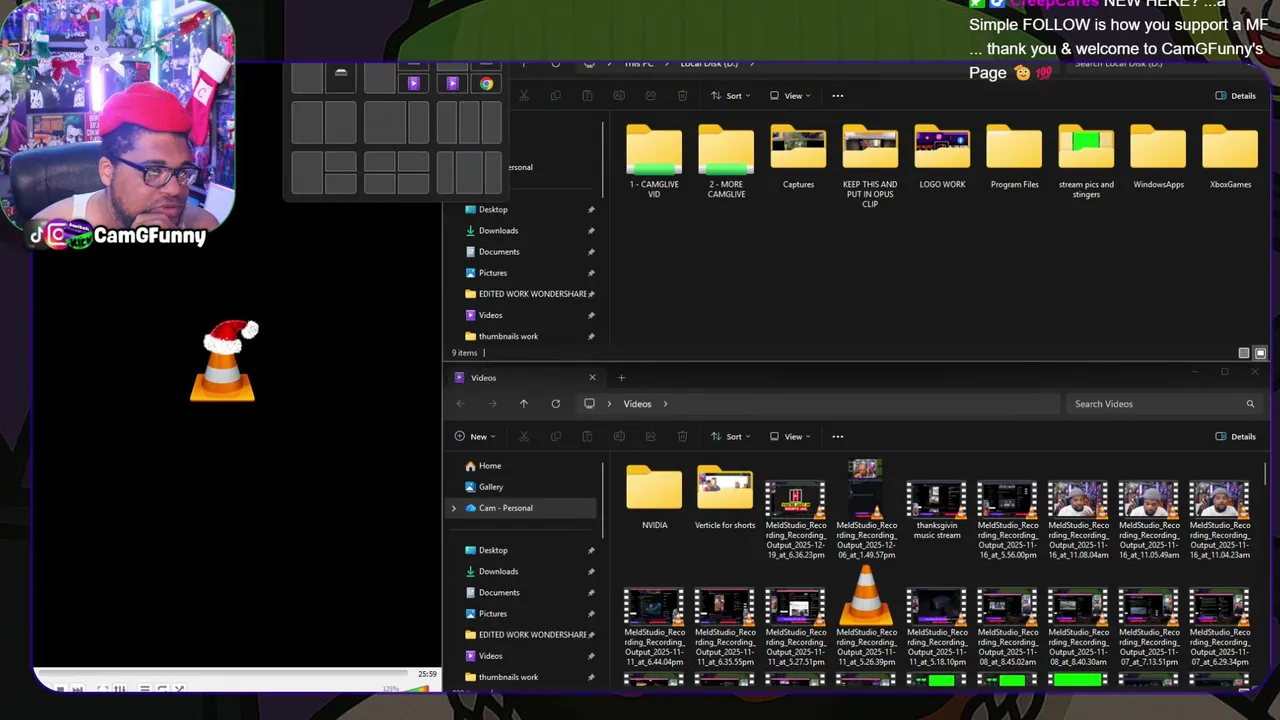Click chevron before Videos in address bar
This screenshot has width=1280, height=720.
611,404
